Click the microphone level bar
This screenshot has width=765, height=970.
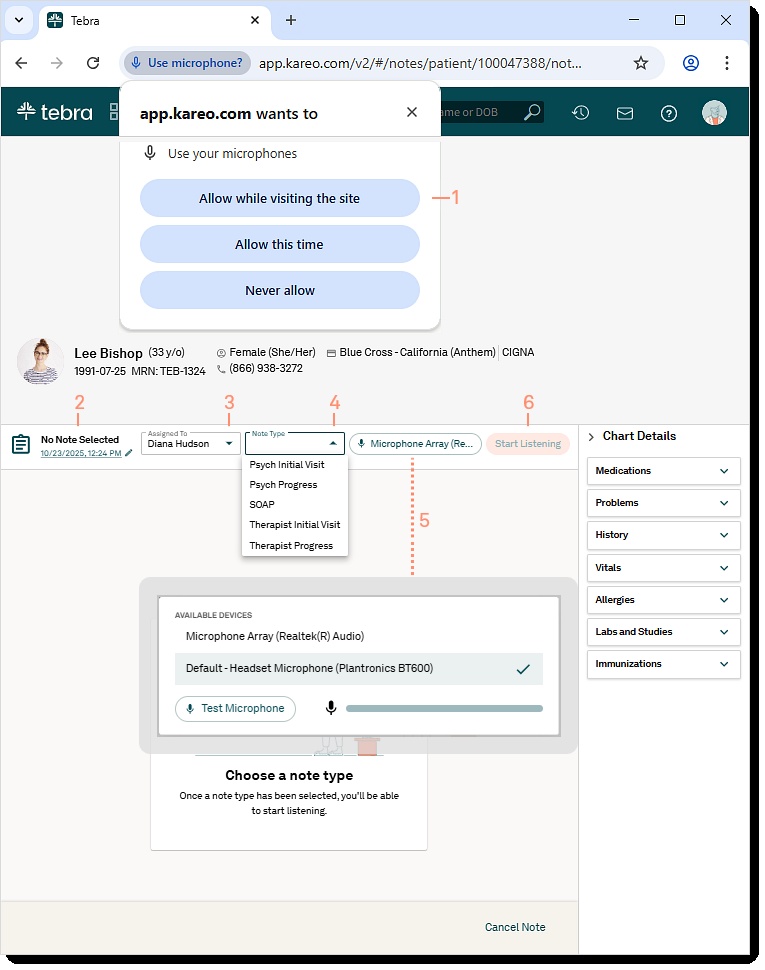coord(444,708)
